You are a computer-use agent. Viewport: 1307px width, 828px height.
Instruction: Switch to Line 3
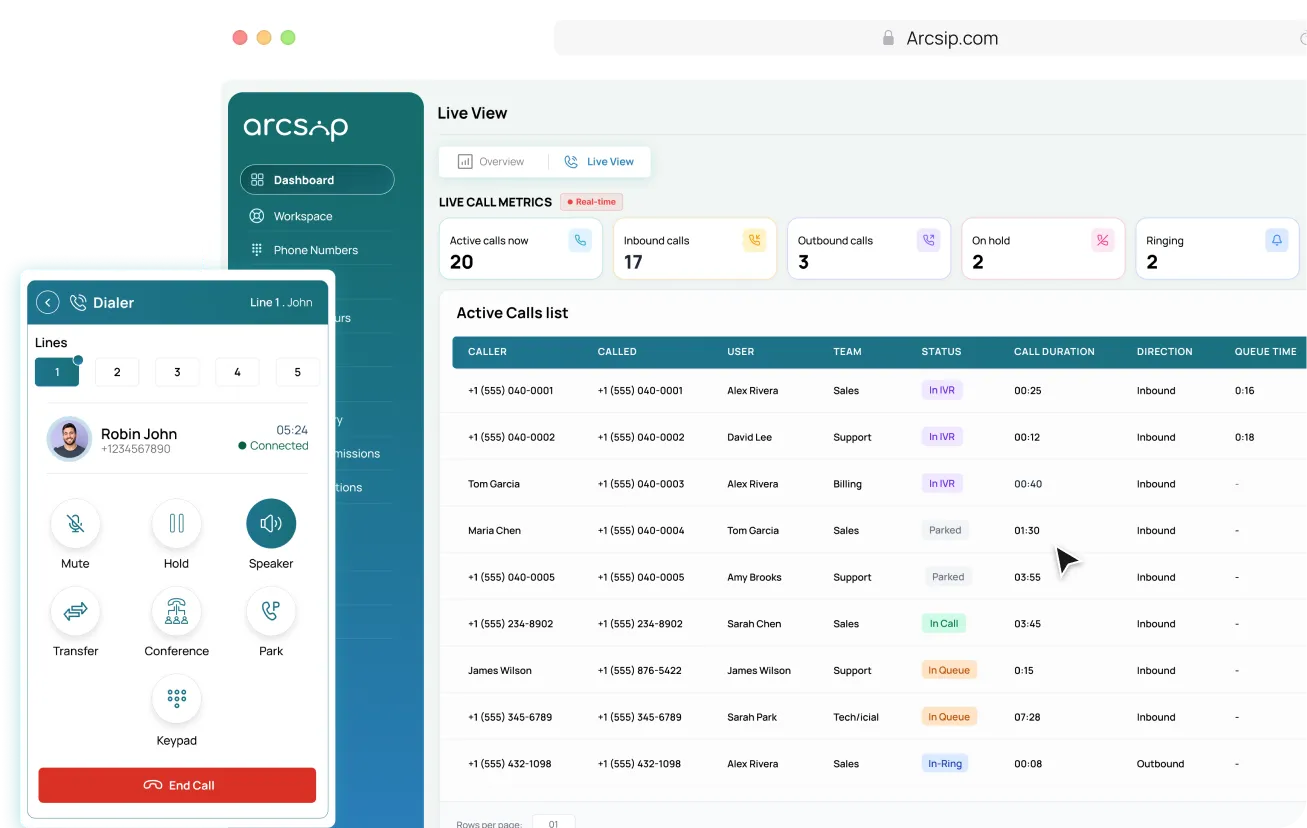tap(177, 372)
